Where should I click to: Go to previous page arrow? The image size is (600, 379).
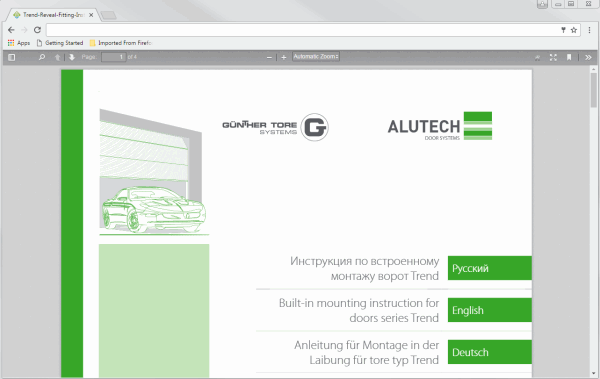click(x=57, y=57)
